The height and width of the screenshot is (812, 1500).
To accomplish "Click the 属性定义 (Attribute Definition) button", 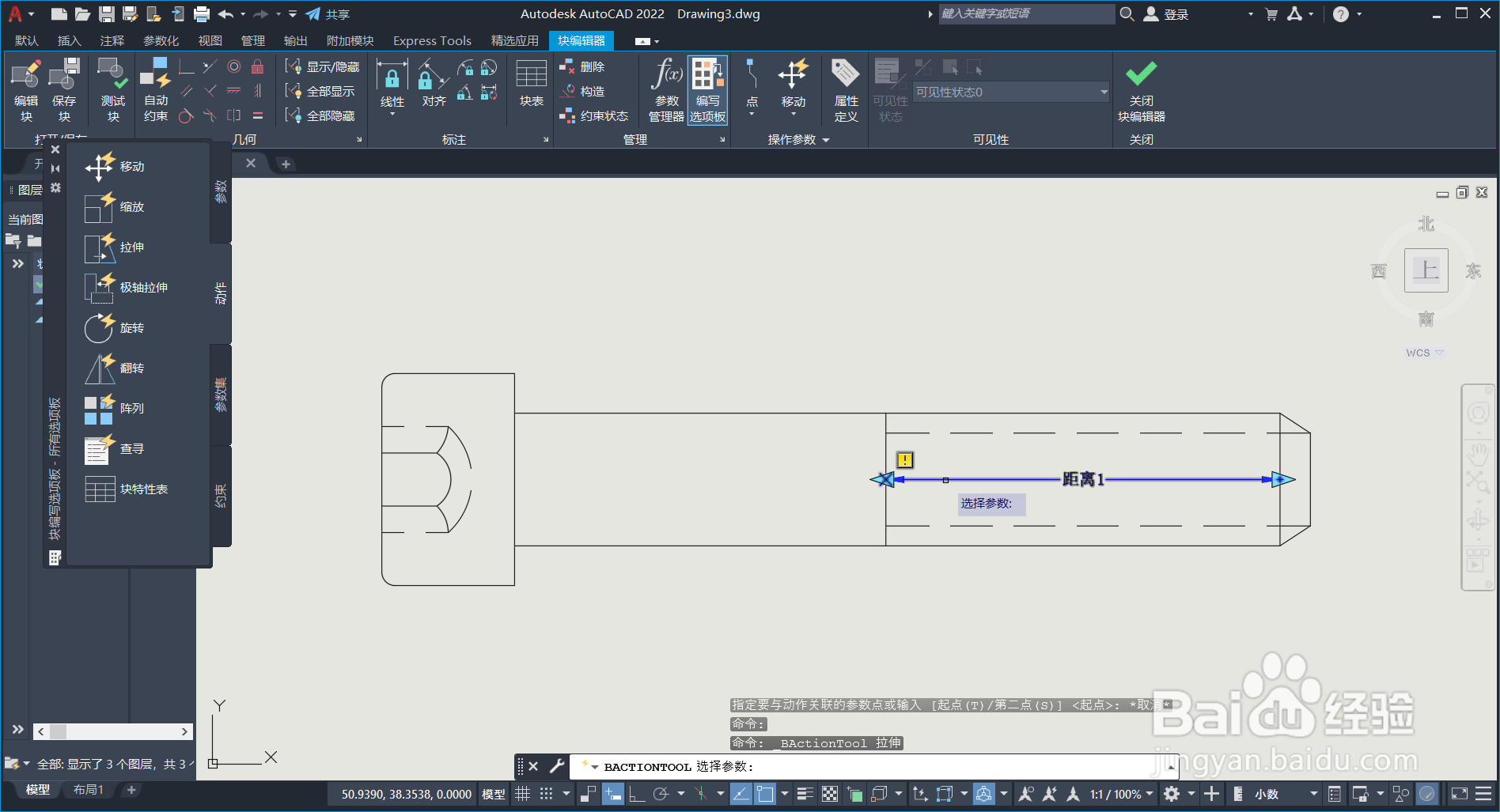I will [x=846, y=90].
